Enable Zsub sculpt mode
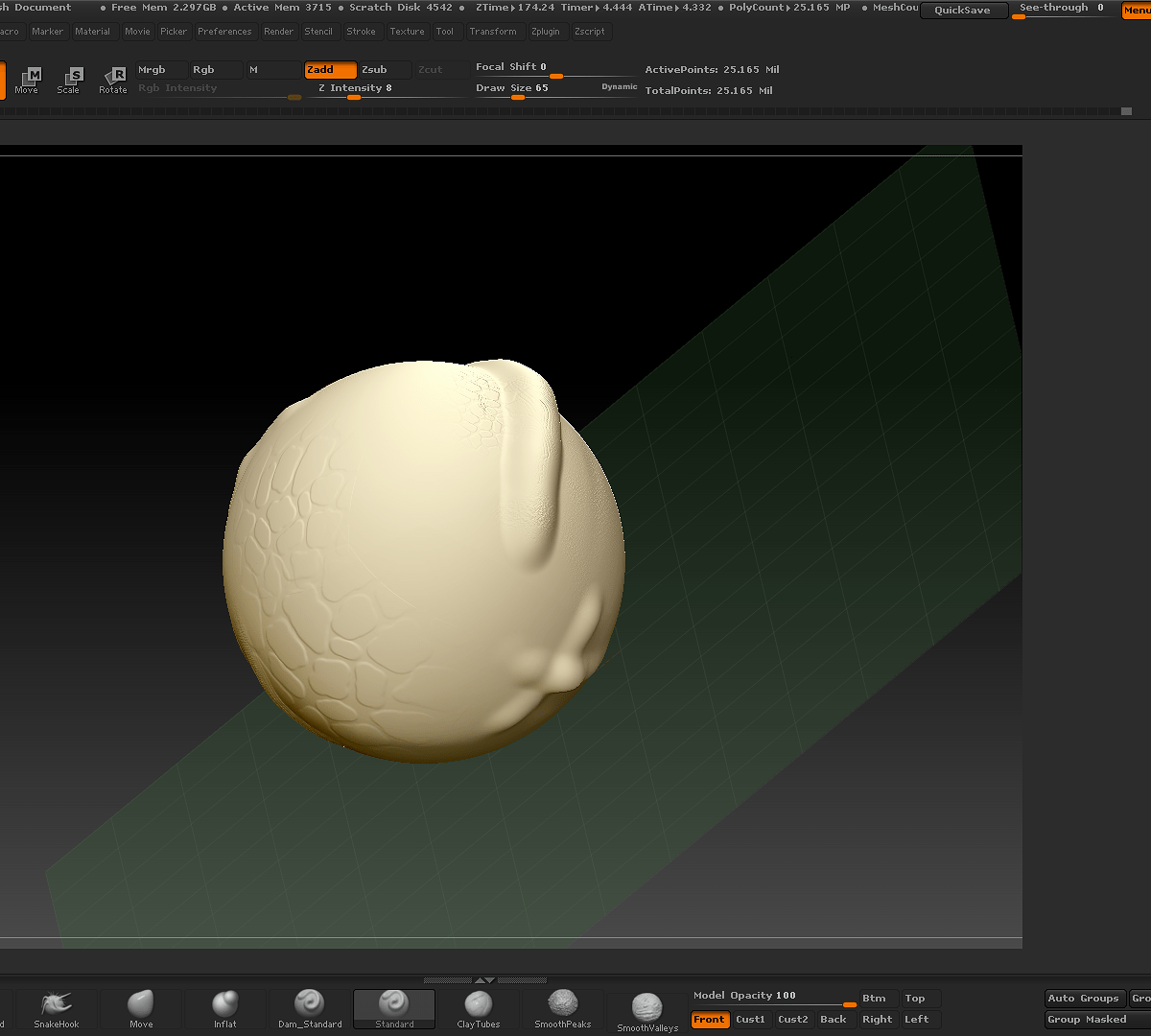Image resolution: width=1151 pixels, height=1036 pixels. click(x=386, y=70)
